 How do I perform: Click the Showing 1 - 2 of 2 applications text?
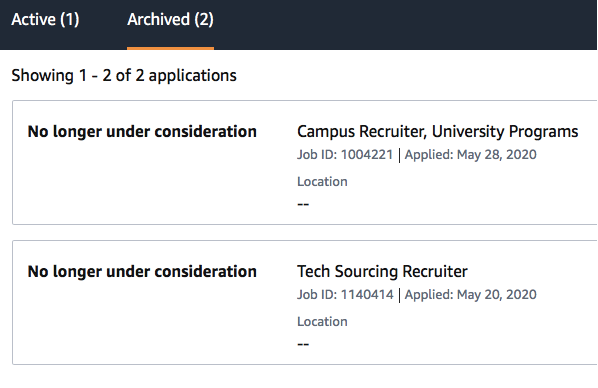pos(124,76)
